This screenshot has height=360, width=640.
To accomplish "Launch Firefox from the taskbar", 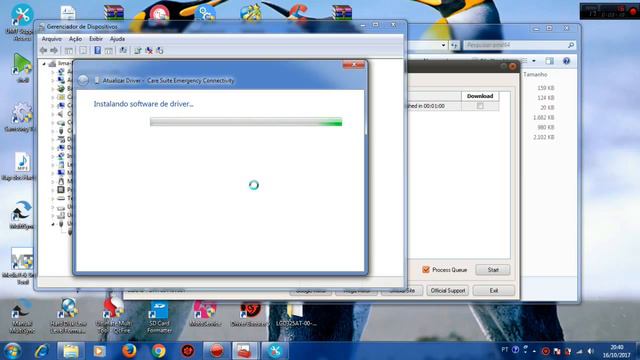I will (129, 351).
